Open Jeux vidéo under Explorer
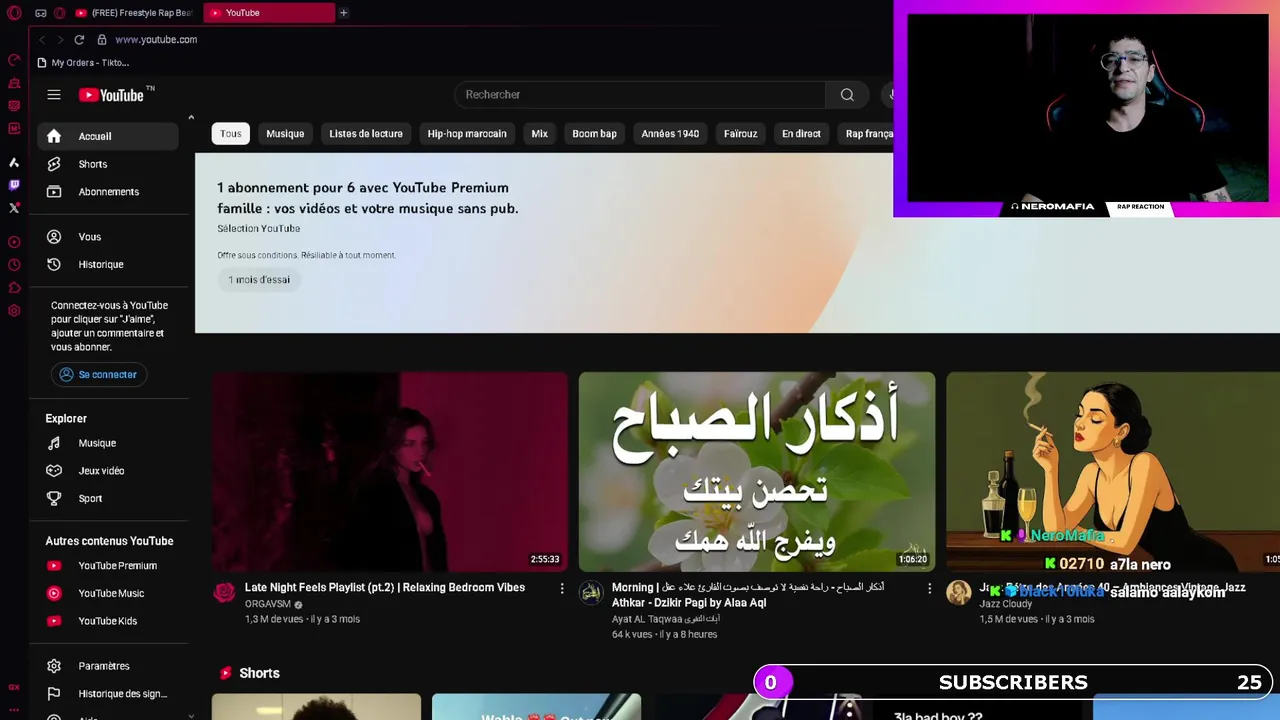Screen dimensions: 1280x720 pyautogui.click(x=108, y=471)
